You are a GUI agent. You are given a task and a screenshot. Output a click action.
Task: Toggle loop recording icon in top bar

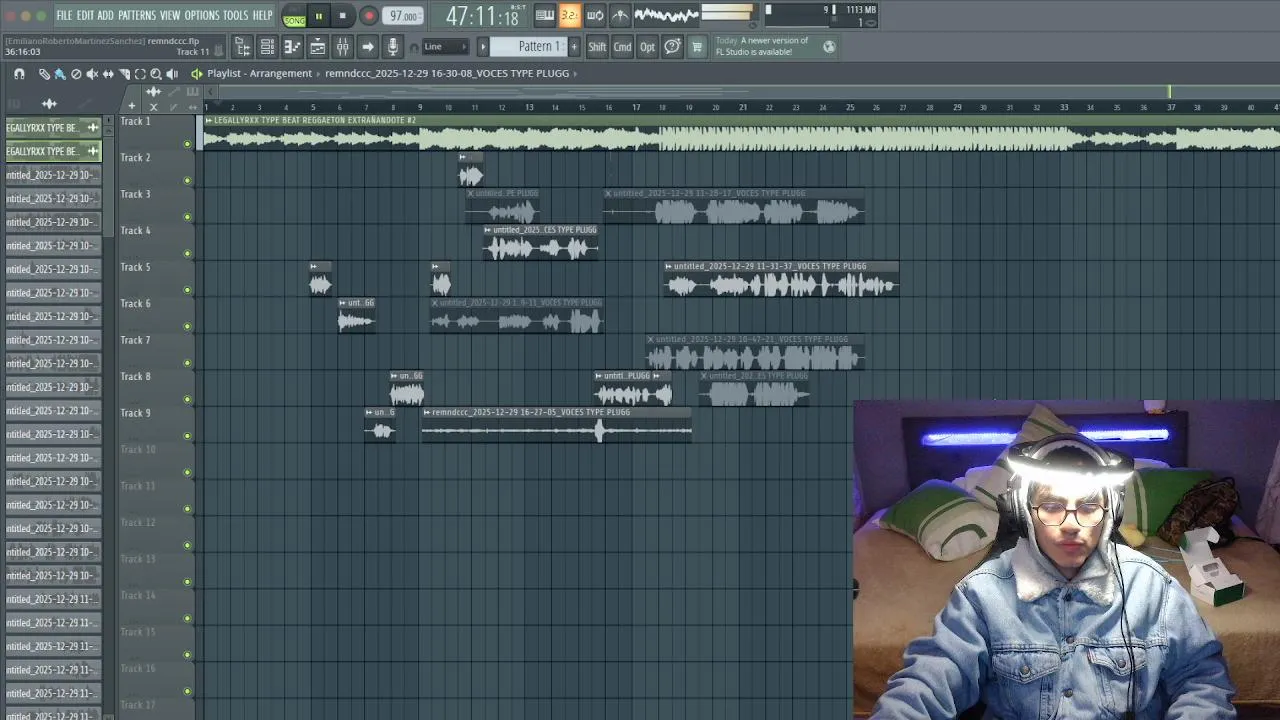point(595,15)
